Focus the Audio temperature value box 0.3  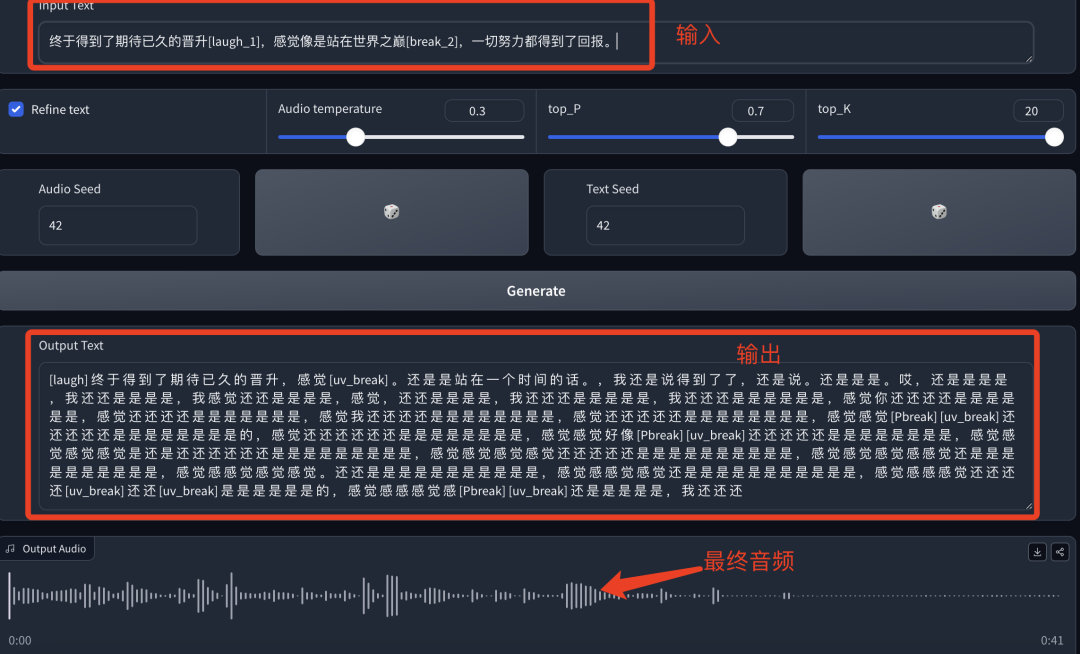(484, 111)
